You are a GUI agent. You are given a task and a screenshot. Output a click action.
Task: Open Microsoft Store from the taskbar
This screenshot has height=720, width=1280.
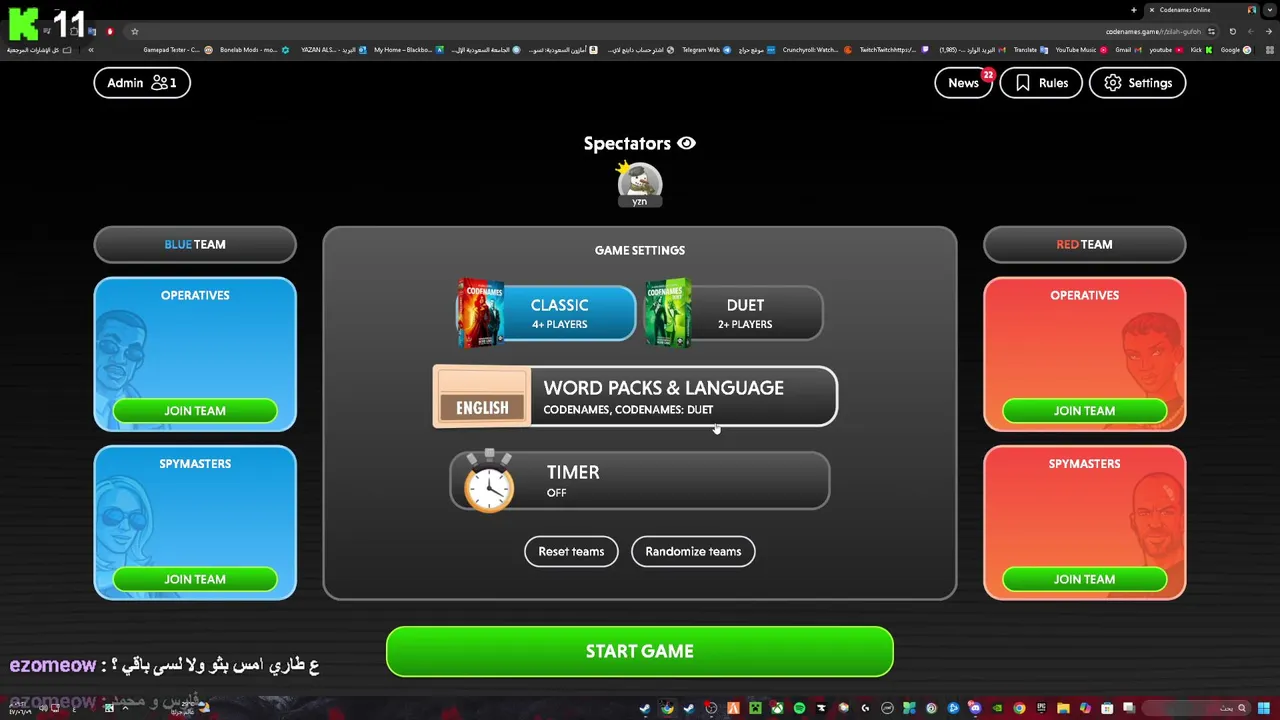click(x=1107, y=708)
